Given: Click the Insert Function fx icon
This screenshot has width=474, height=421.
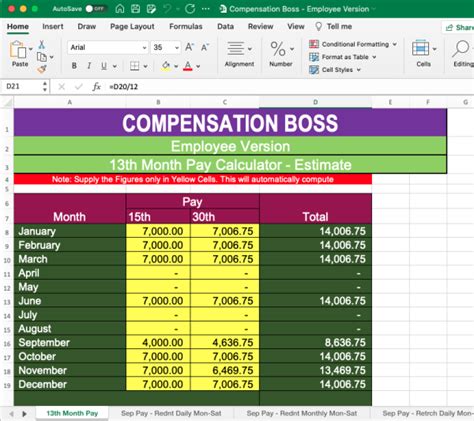Looking at the screenshot, I should pyautogui.click(x=96, y=87).
